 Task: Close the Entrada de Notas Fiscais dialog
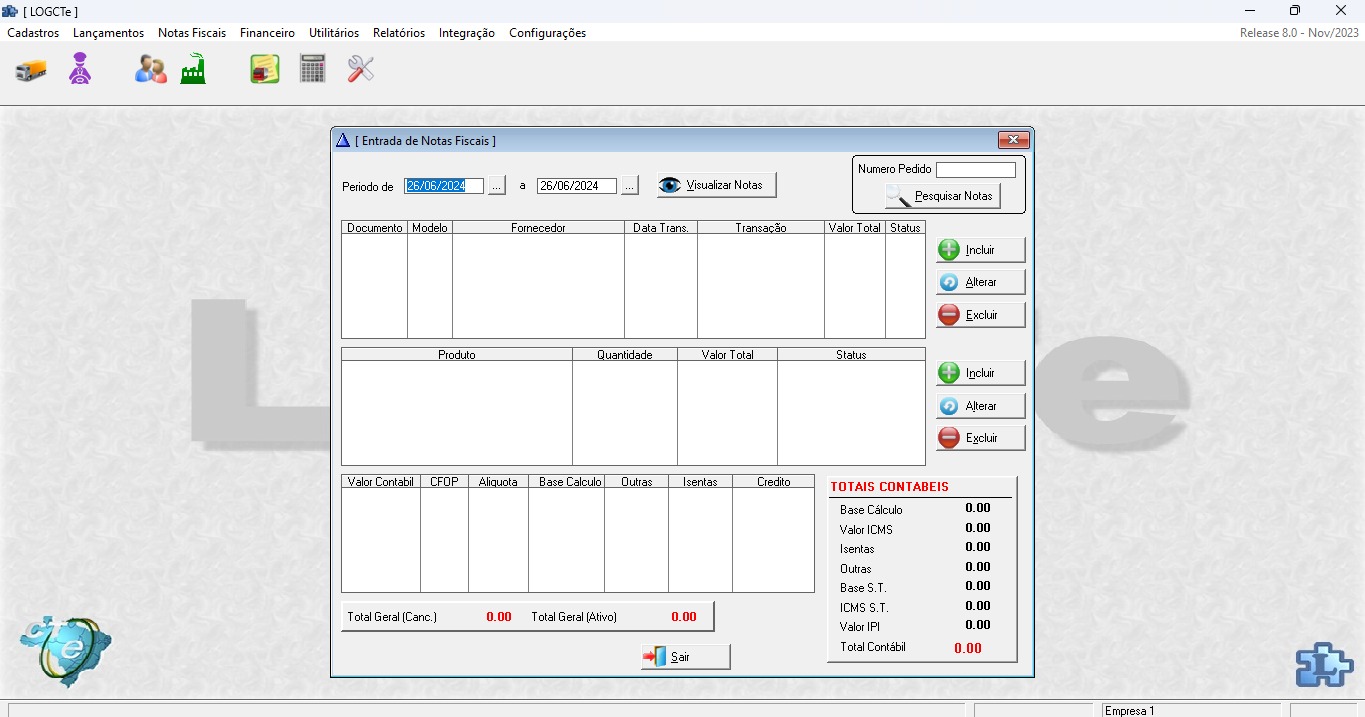[1013, 141]
